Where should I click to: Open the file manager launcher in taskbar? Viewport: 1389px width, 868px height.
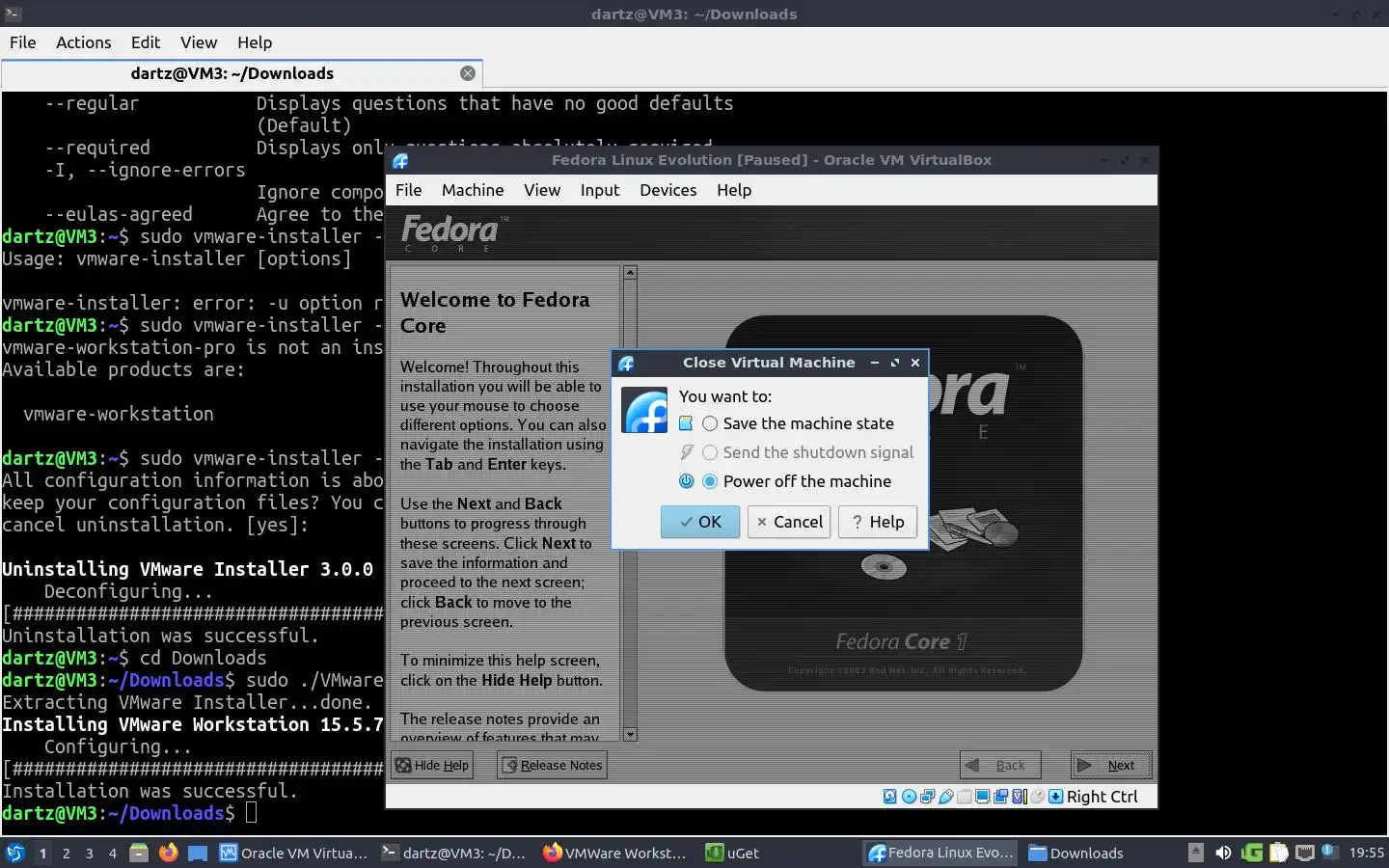[139, 853]
